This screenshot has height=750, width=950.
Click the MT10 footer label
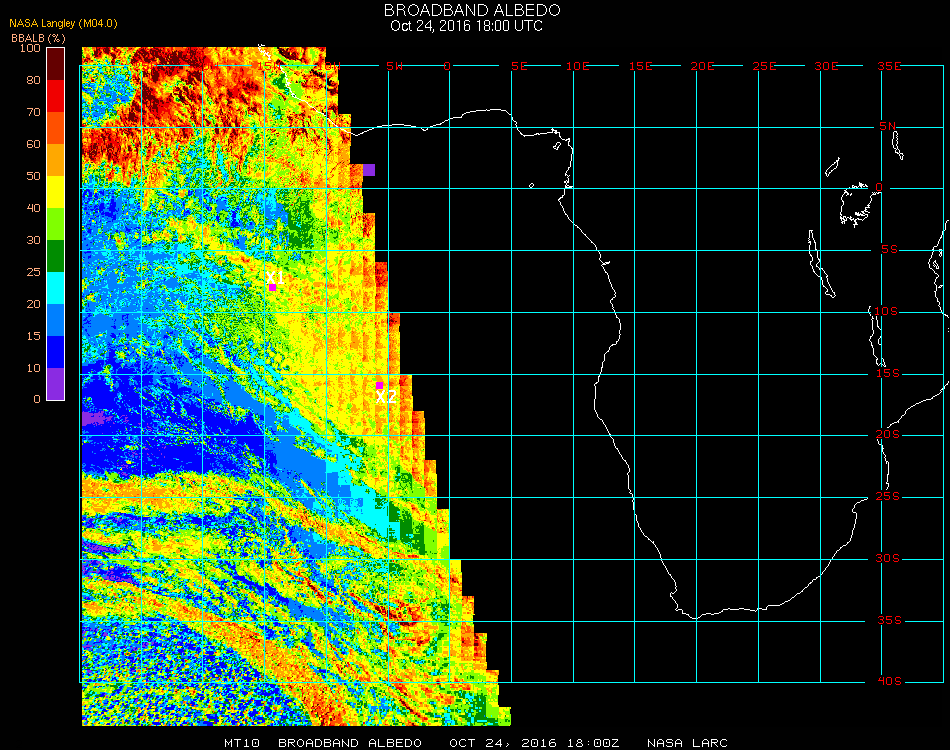click(x=242, y=743)
